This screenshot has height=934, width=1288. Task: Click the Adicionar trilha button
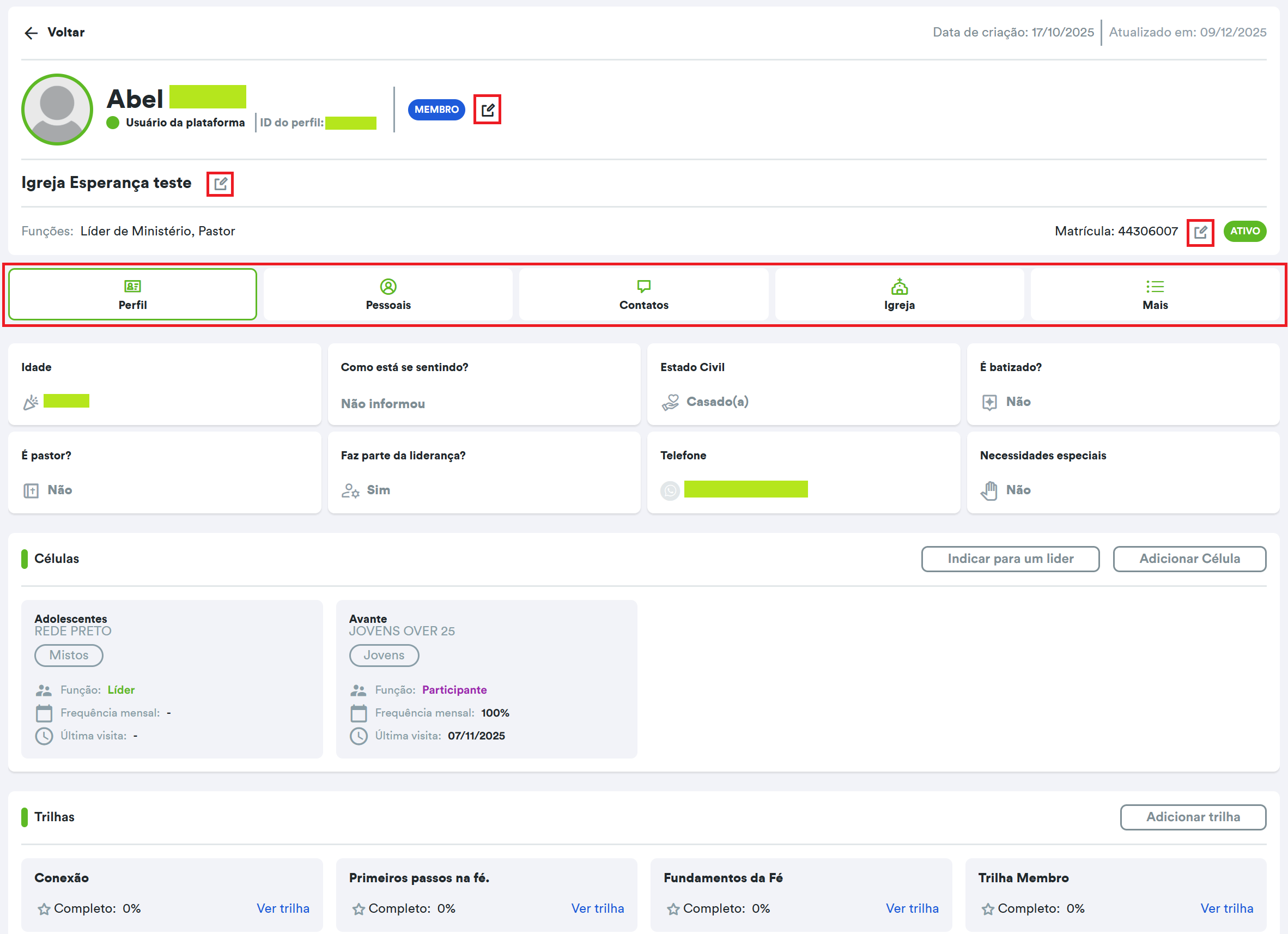coord(1193,816)
